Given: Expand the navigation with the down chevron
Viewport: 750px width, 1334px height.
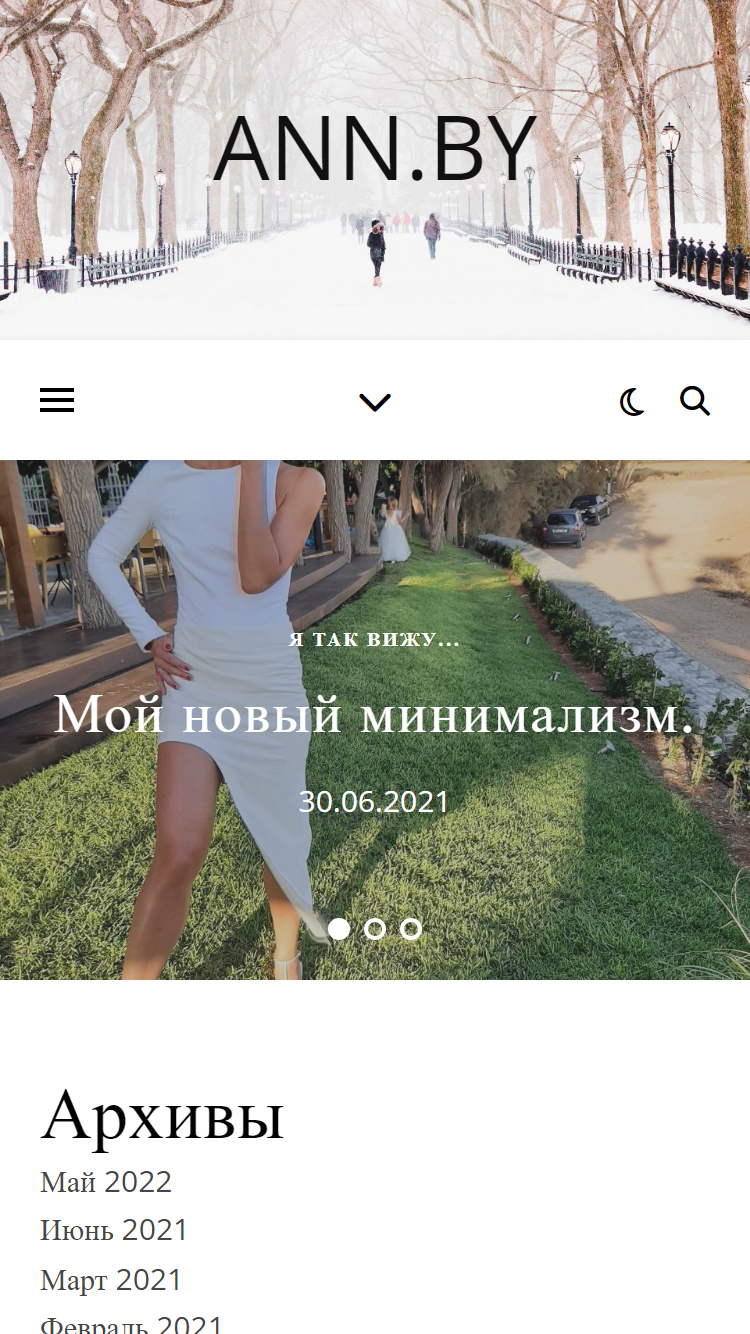Looking at the screenshot, I should (x=375, y=402).
